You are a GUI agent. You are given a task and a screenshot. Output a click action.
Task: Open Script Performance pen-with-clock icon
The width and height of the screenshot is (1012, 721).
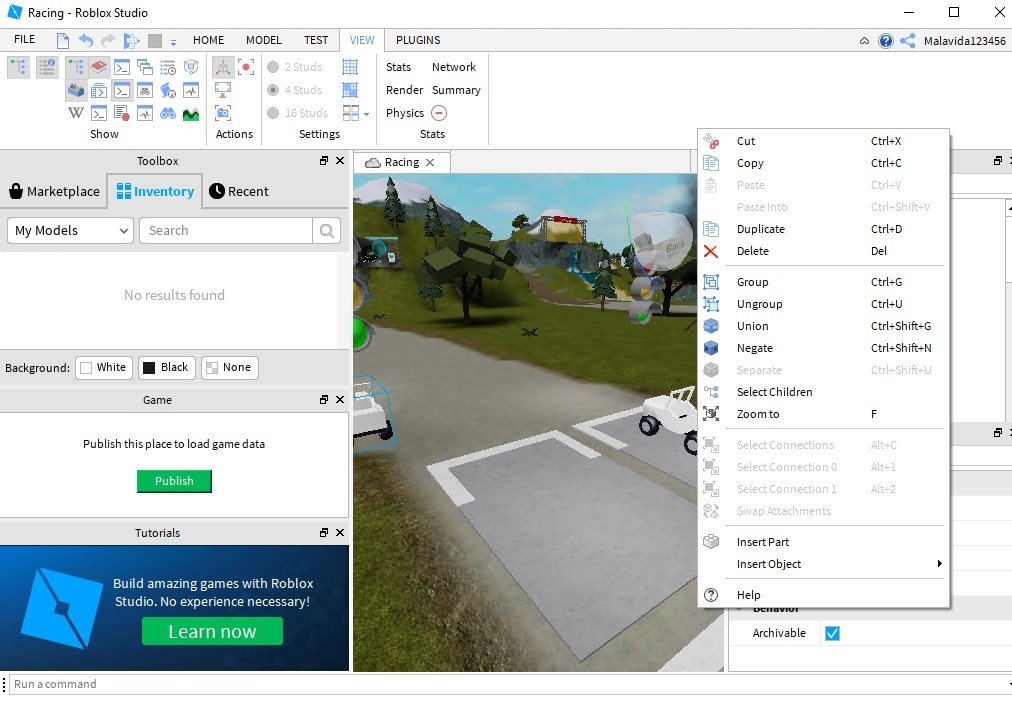coord(168,90)
